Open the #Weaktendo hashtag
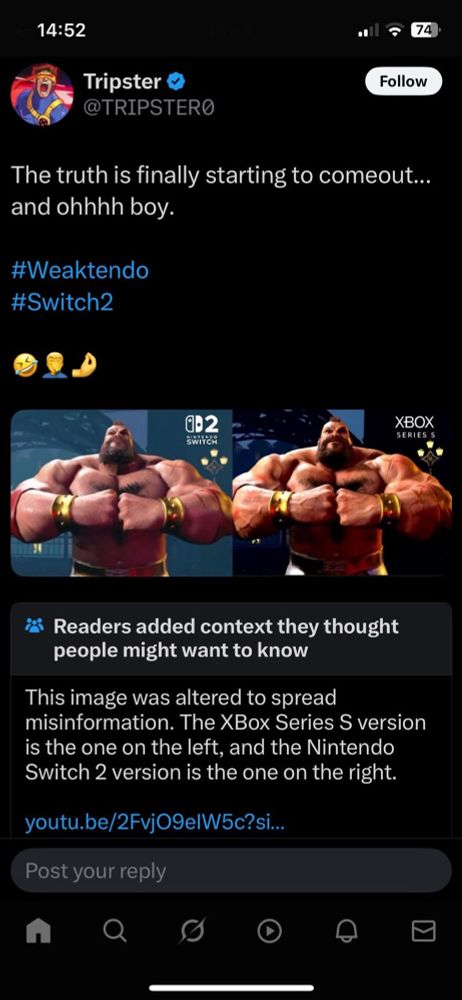The height and width of the screenshot is (1000, 462). click(80, 270)
